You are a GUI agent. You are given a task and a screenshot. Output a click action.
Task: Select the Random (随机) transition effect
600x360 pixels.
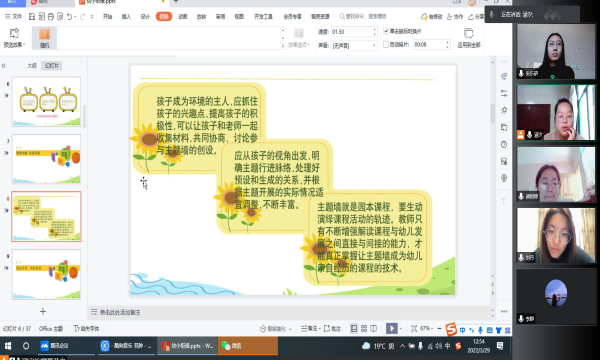[x=44, y=38]
